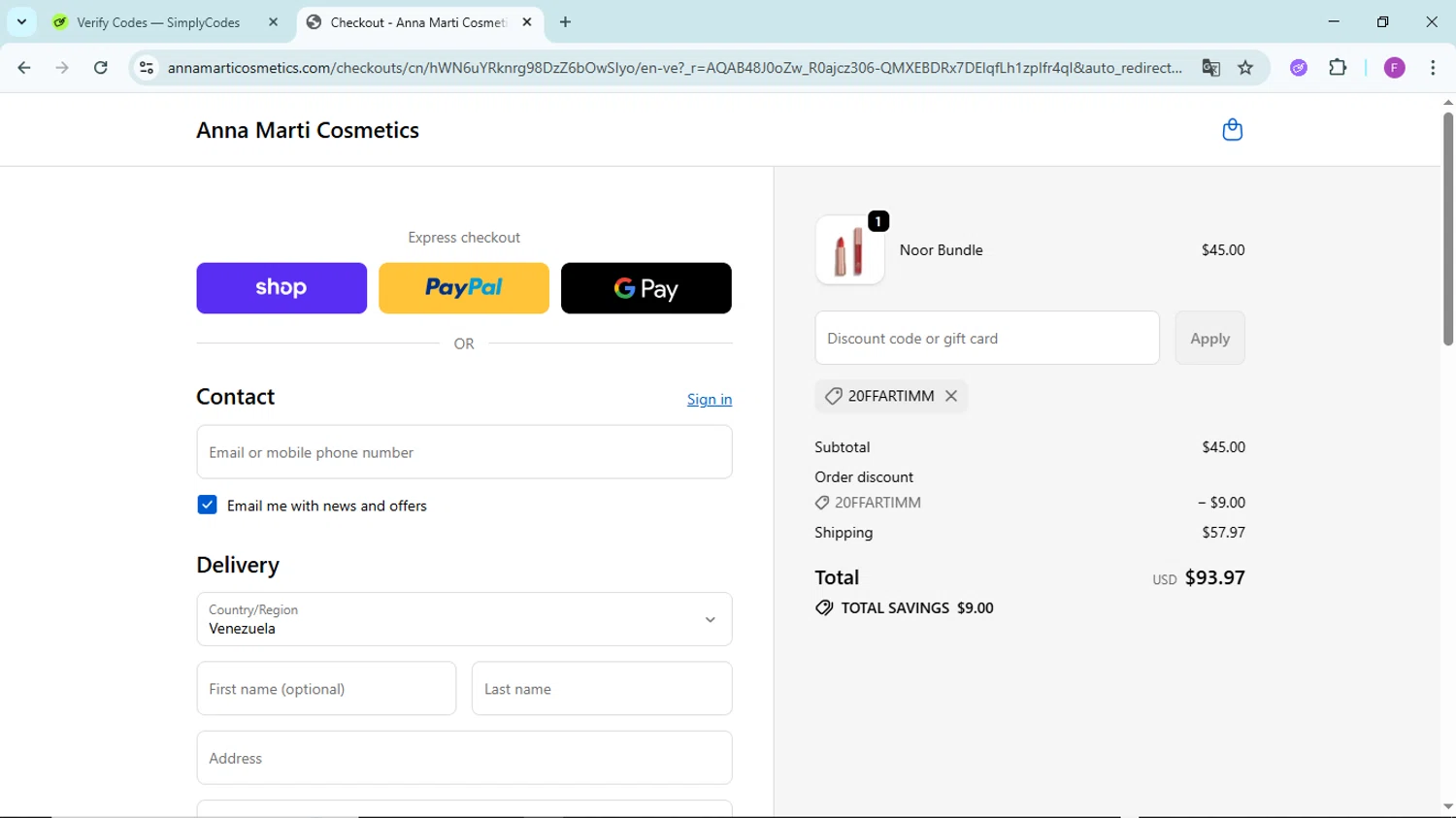1456x818 pixels.
Task: Click the Noor Bundle product thumbnail
Action: click(849, 250)
